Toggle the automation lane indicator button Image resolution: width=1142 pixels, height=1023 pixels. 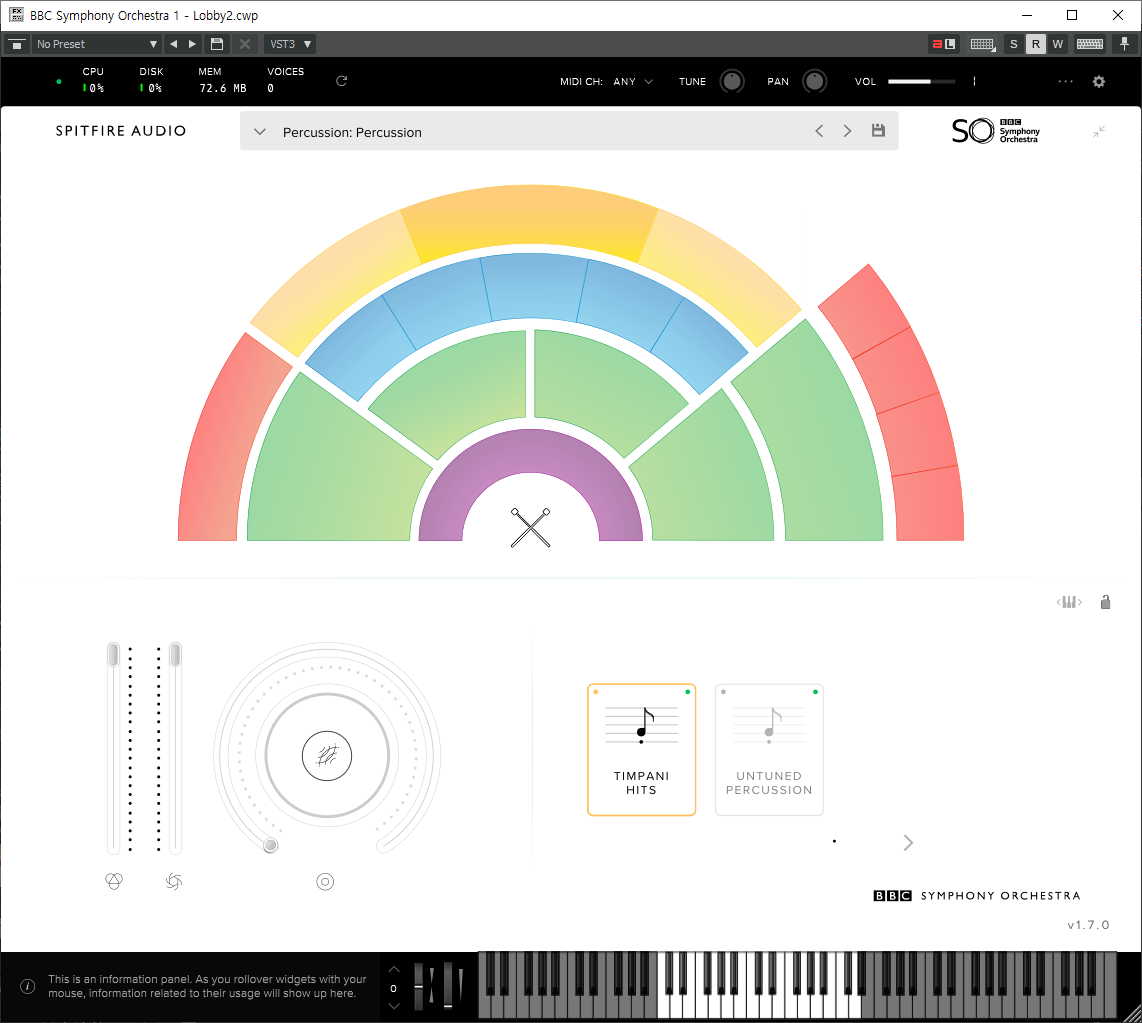[944, 44]
